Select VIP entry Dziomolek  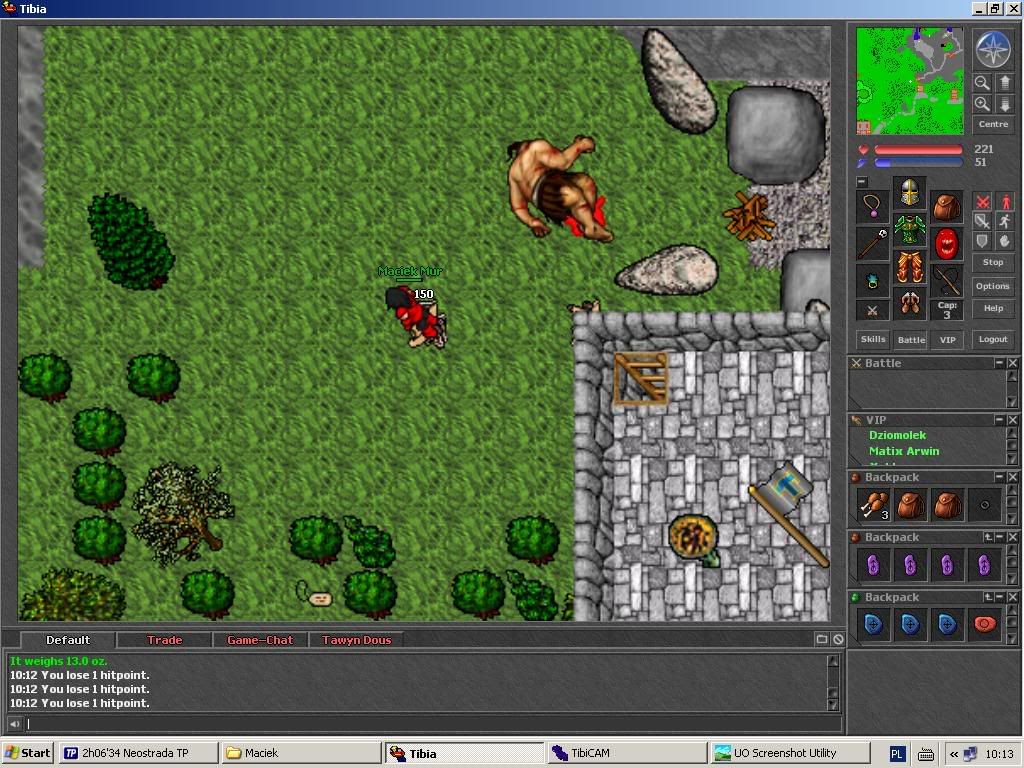pos(897,435)
